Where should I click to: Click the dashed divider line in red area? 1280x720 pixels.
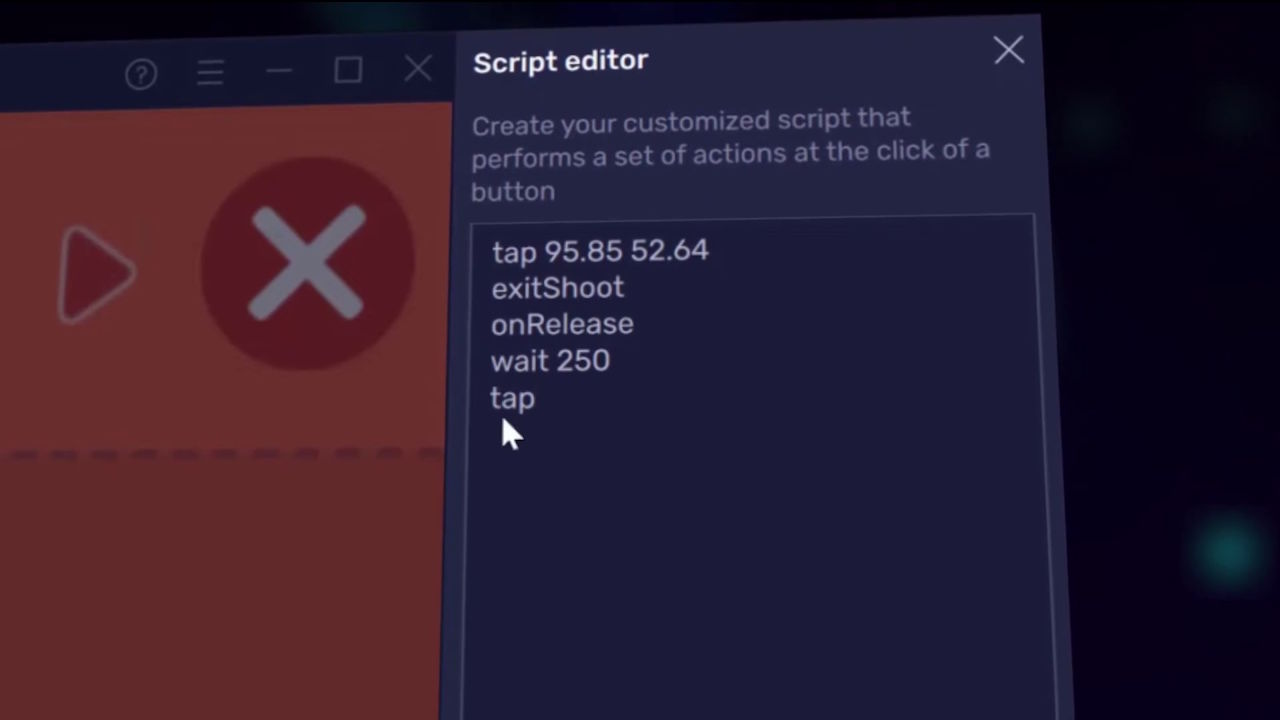(x=222, y=455)
